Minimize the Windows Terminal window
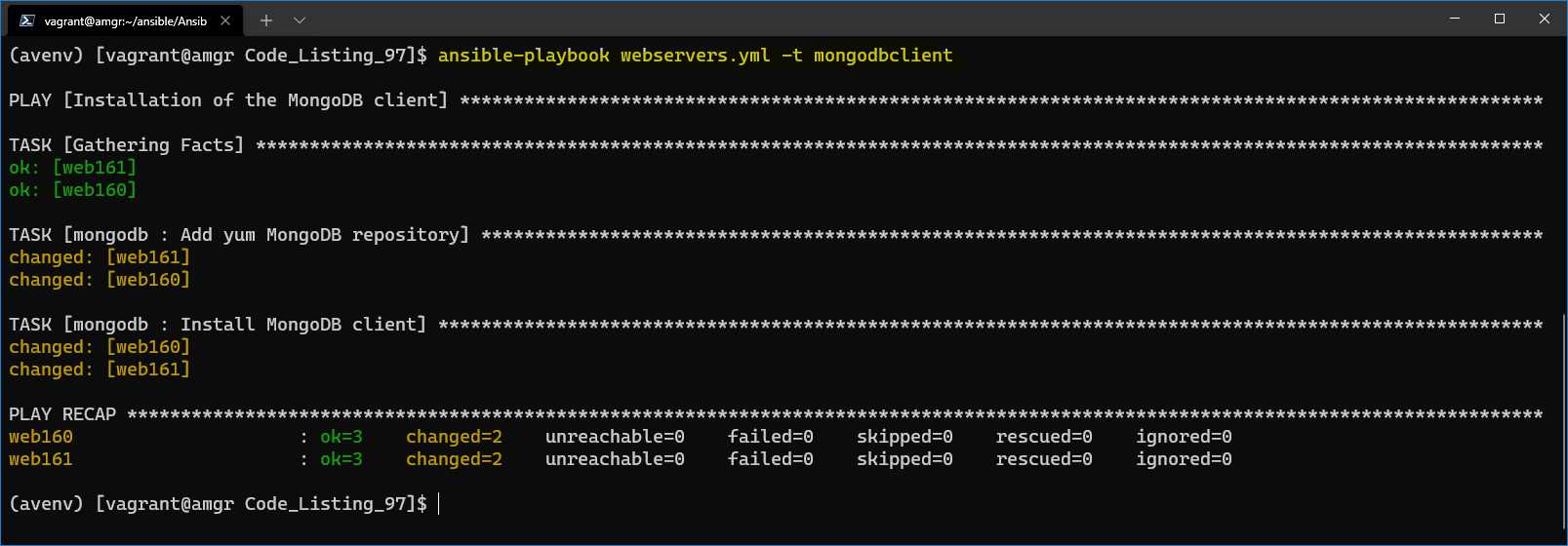 (x=1455, y=19)
